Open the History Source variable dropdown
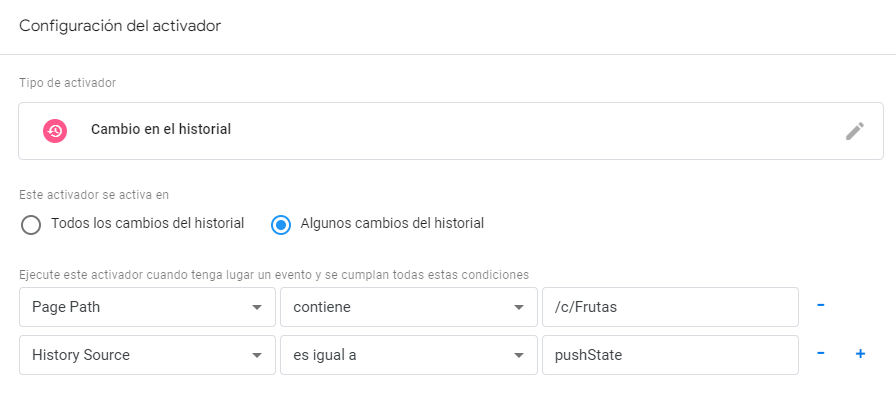Image resolution: width=896 pixels, height=396 pixels. [x=147, y=355]
